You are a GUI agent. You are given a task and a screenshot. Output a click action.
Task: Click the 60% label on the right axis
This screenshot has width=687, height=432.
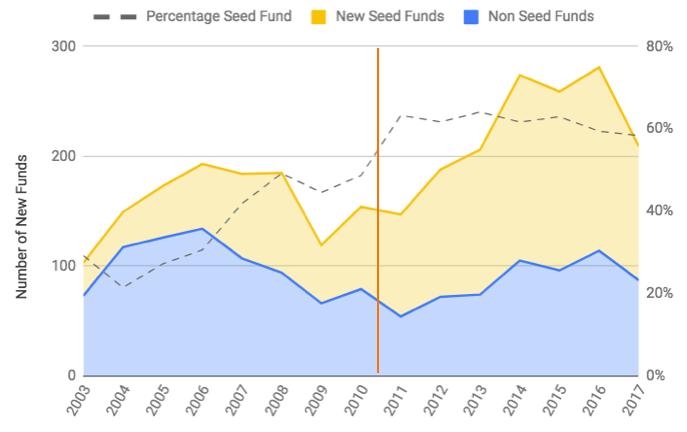click(658, 129)
